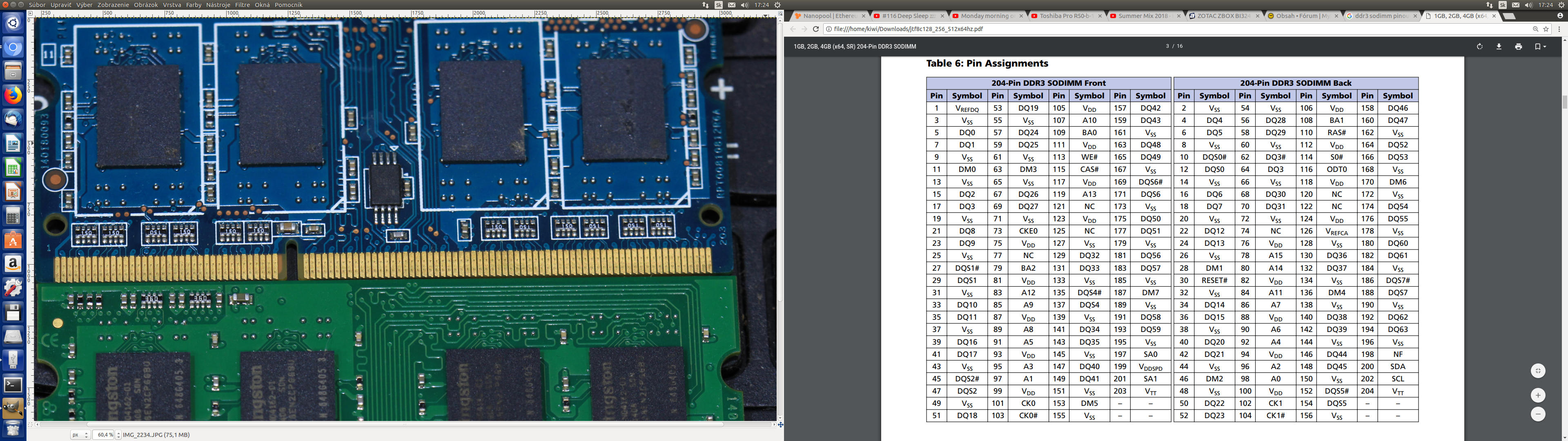Download the PDF document
This screenshot has height=441, width=1568.
[1499, 47]
